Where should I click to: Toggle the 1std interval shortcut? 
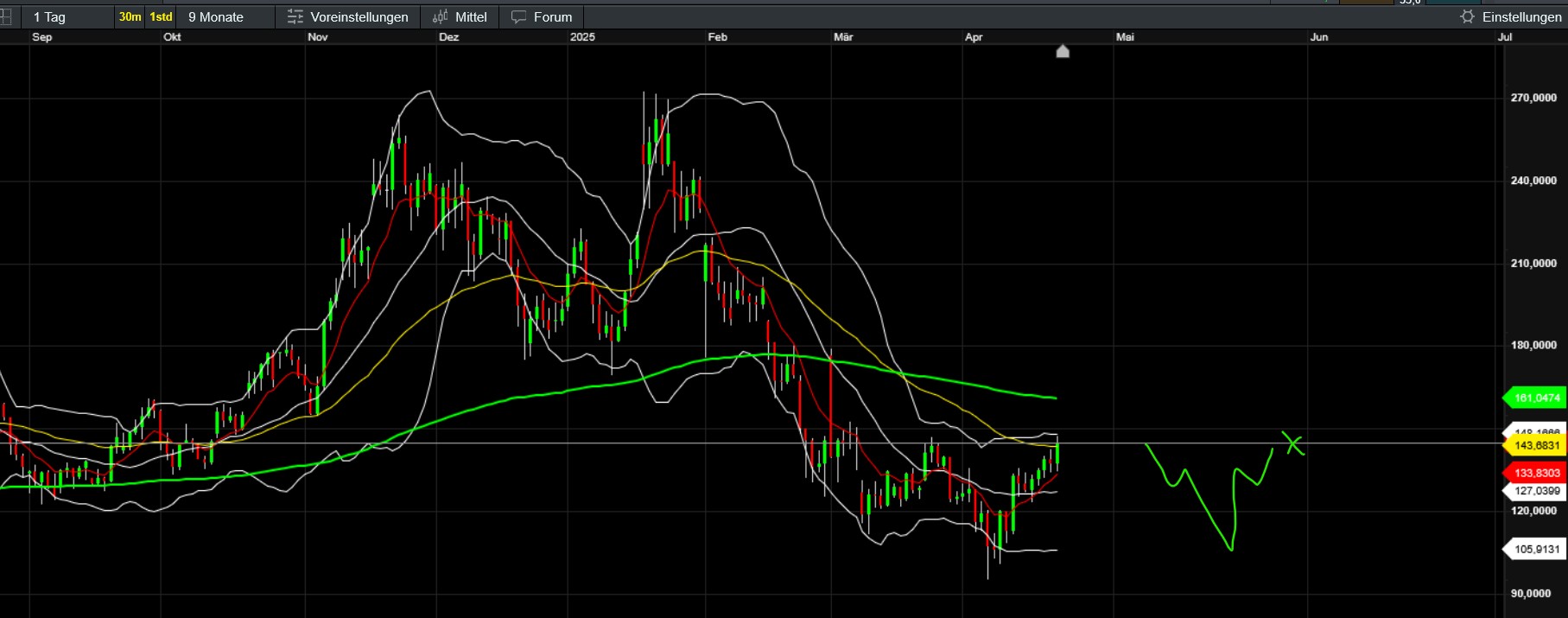pyautogui.click(x=161, y=17)
